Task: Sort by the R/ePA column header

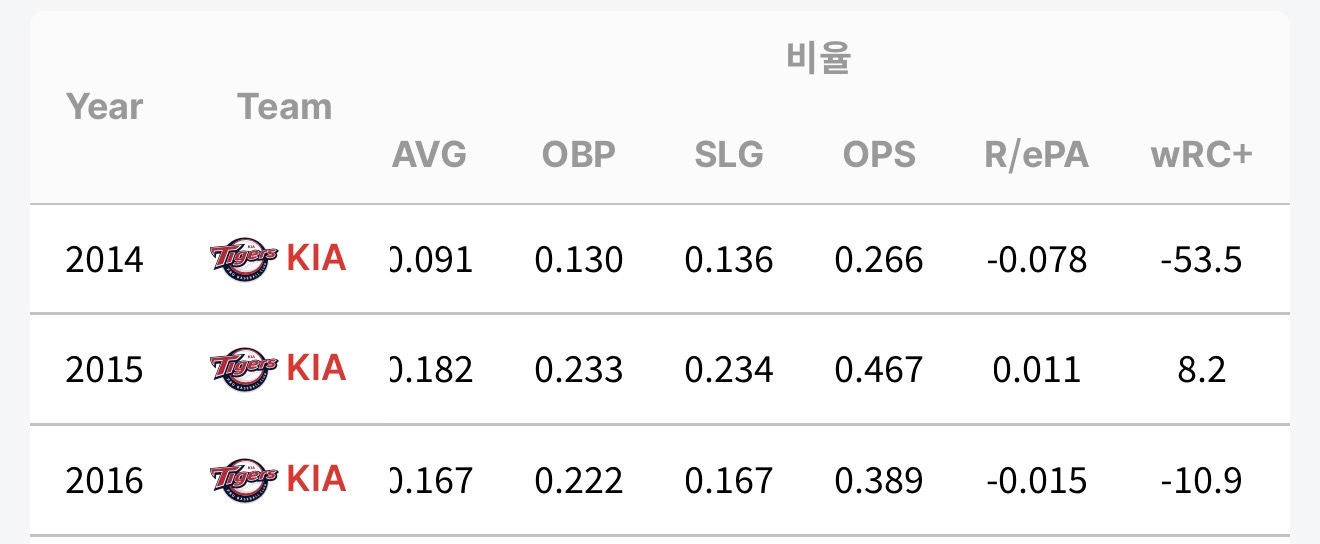Action: tap(1036, 155)
